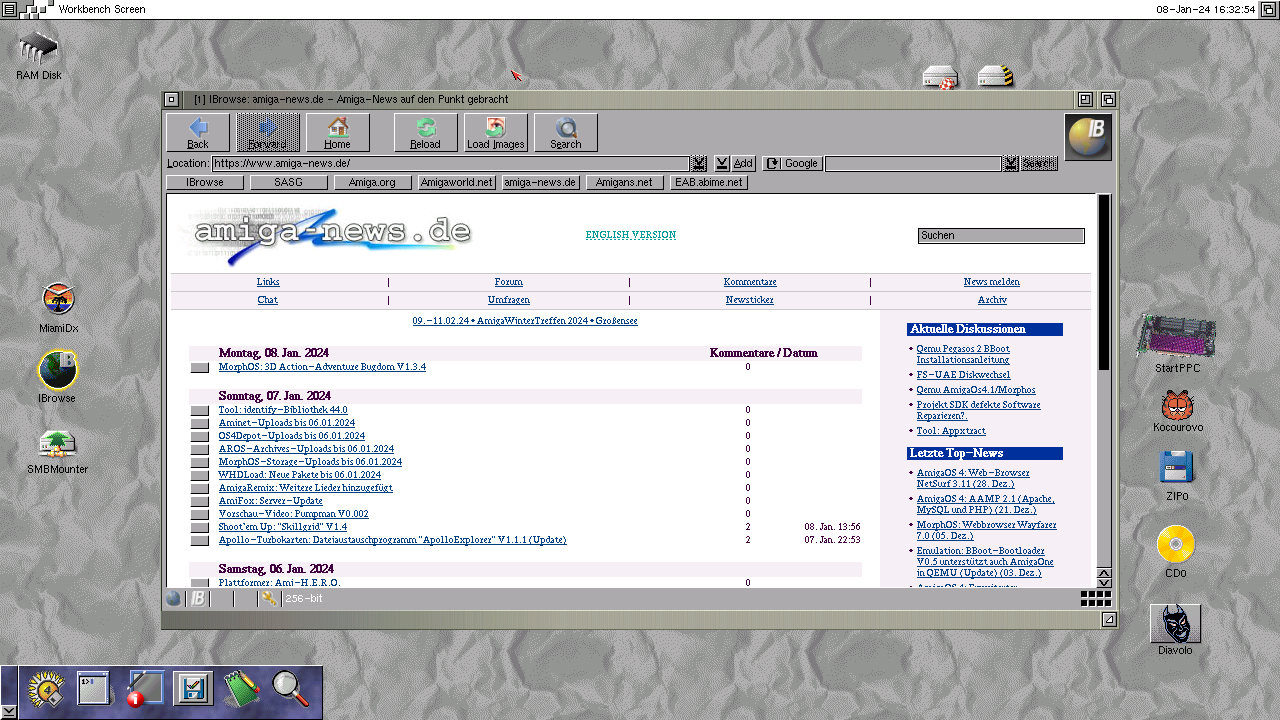Open the Search toolbar button

pyautogui.click(x=565, y=132)
